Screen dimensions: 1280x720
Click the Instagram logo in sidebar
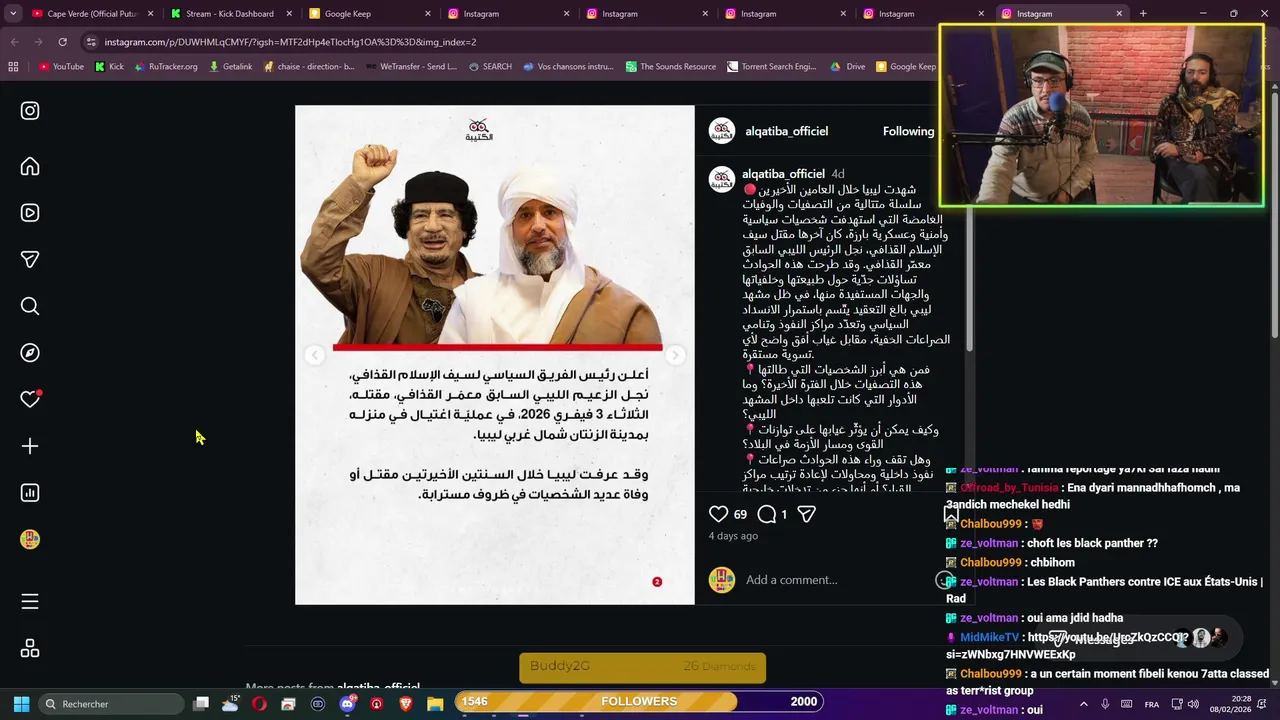(x=30, y=111)
